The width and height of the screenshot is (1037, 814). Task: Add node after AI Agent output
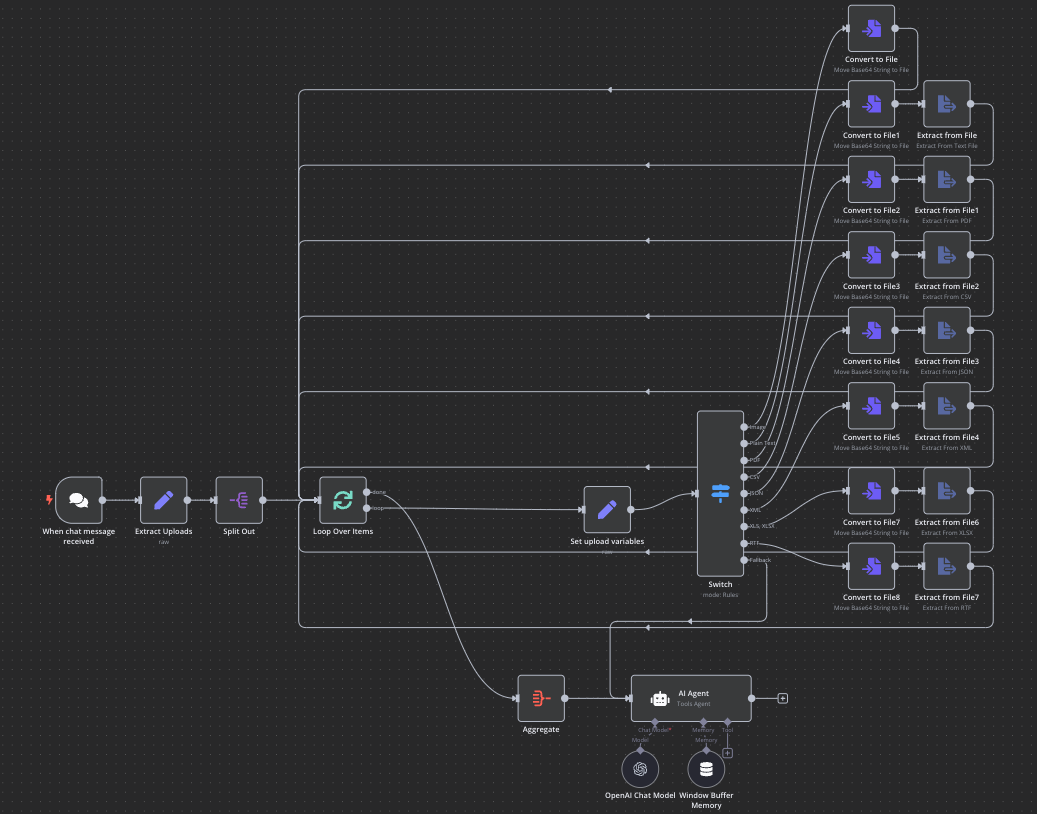coord(782,698)
